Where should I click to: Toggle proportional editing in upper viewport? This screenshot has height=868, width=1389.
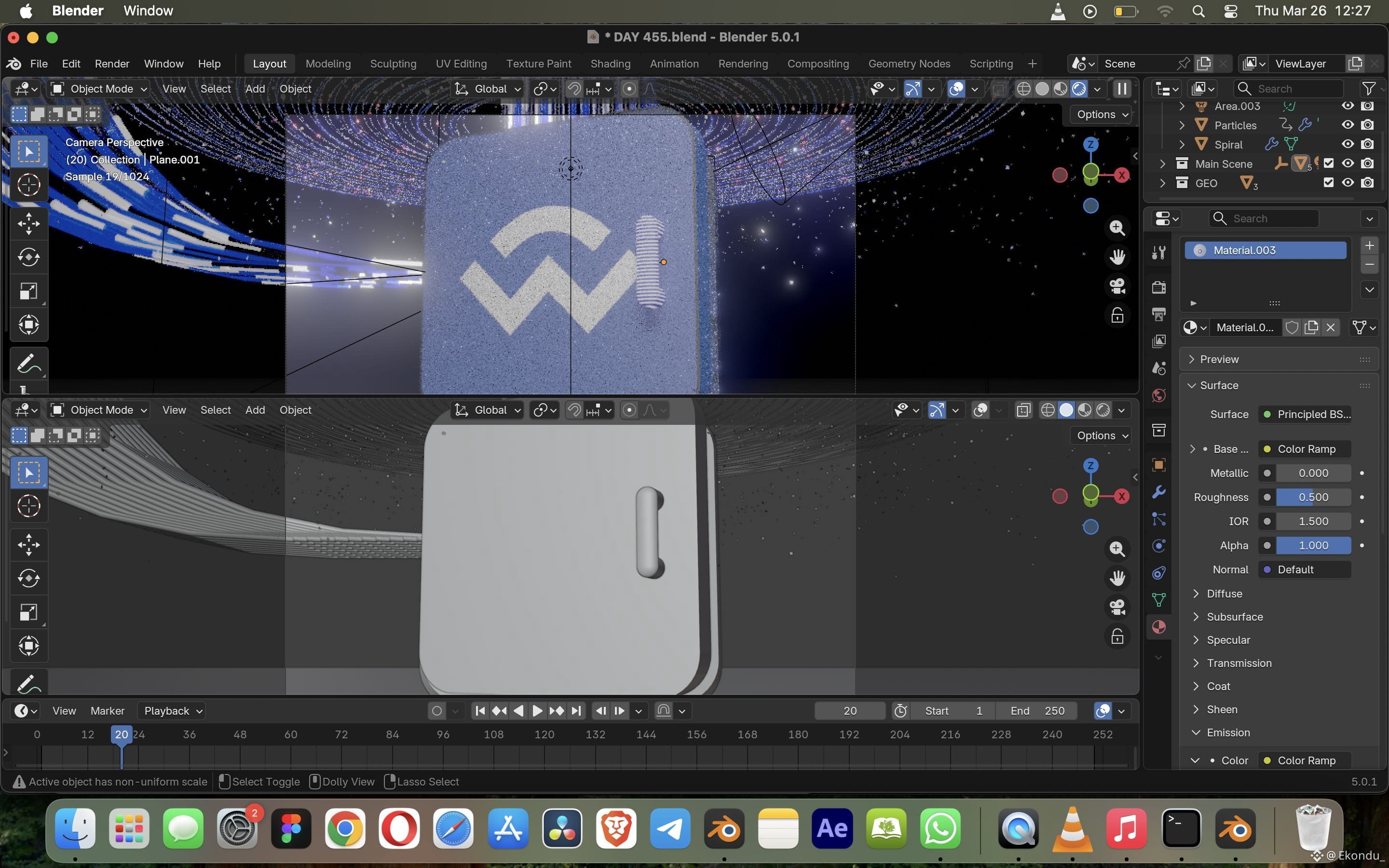click(x=629, y=89)
